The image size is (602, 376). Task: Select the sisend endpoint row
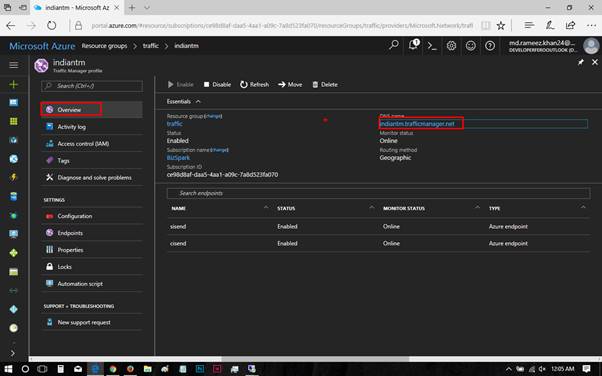pos(379,227)
